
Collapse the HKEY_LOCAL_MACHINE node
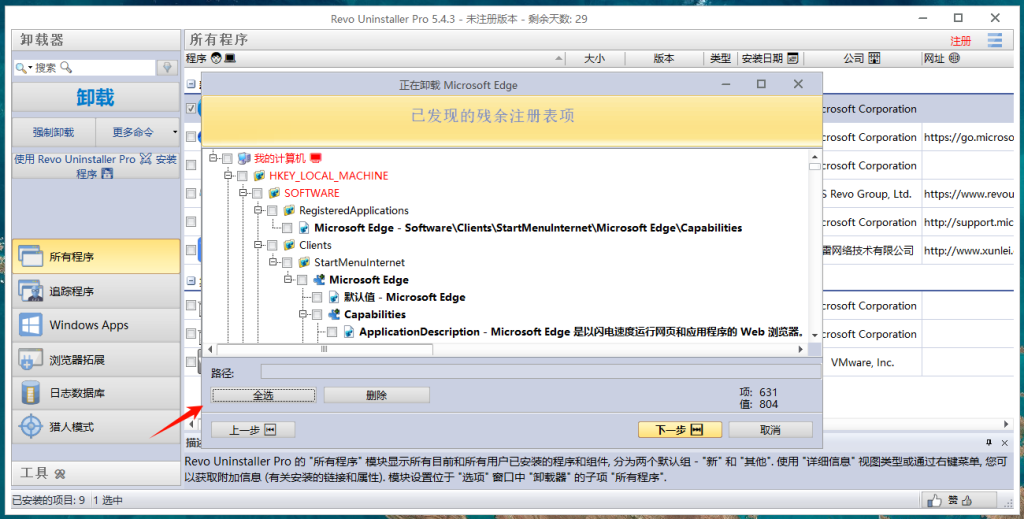pos(228,176)
